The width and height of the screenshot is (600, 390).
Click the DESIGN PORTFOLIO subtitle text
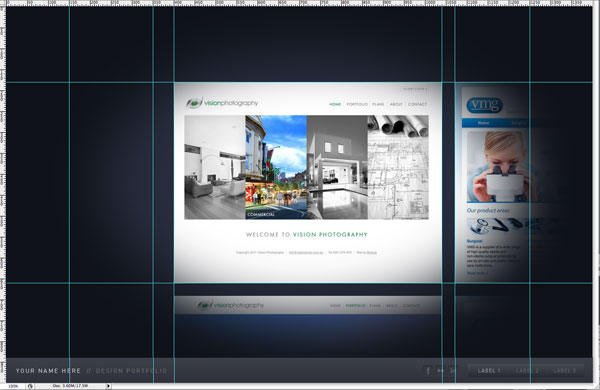click(131, 370)
